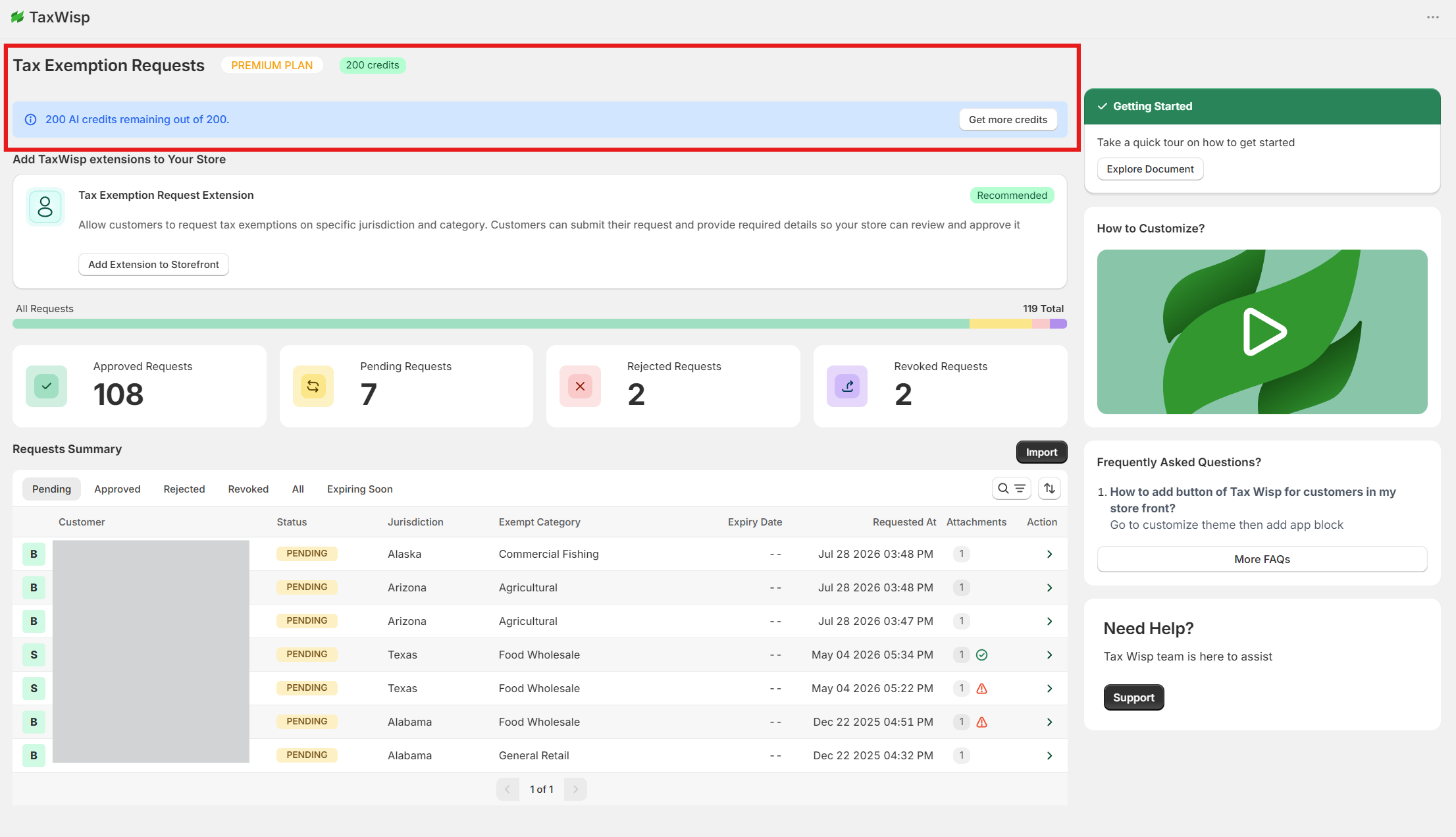This screenshot has height=837, width=1456.
Task: Open the Alaska Commercial Fishing request details
Action: (1049, 554)
